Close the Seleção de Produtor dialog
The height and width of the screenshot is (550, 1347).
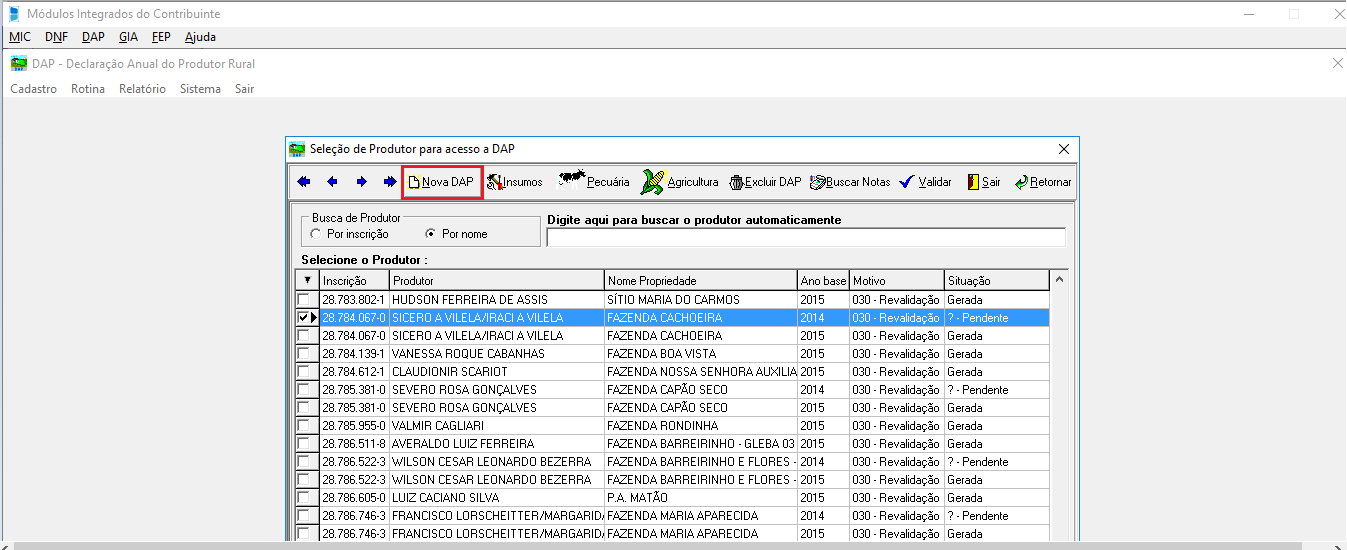(1064, 149)
